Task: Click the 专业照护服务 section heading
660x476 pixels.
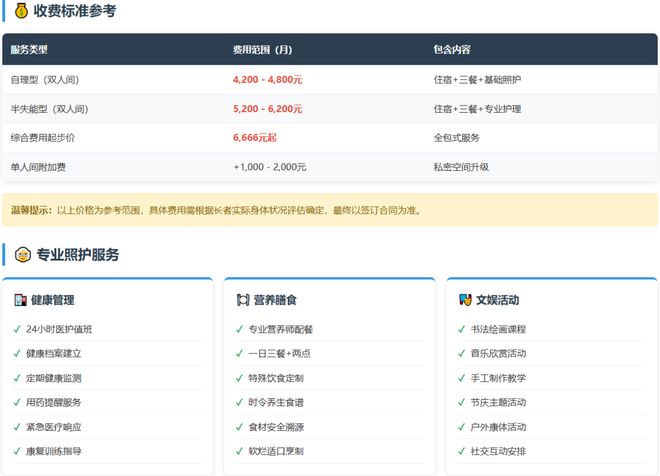Action: 78,255
